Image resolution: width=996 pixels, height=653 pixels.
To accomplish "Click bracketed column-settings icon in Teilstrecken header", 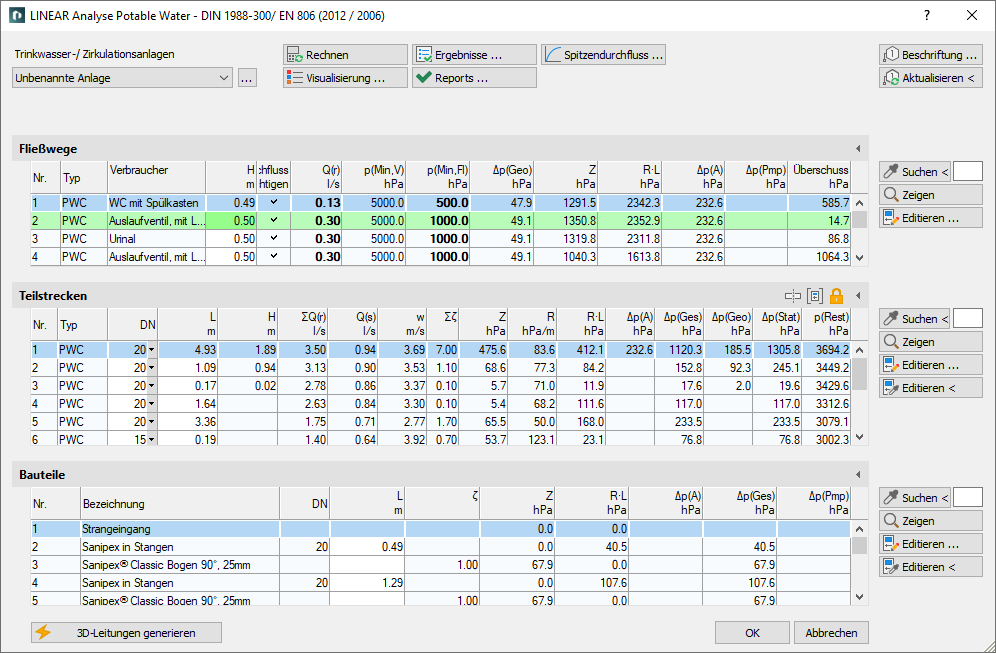I will coord(814,295).
